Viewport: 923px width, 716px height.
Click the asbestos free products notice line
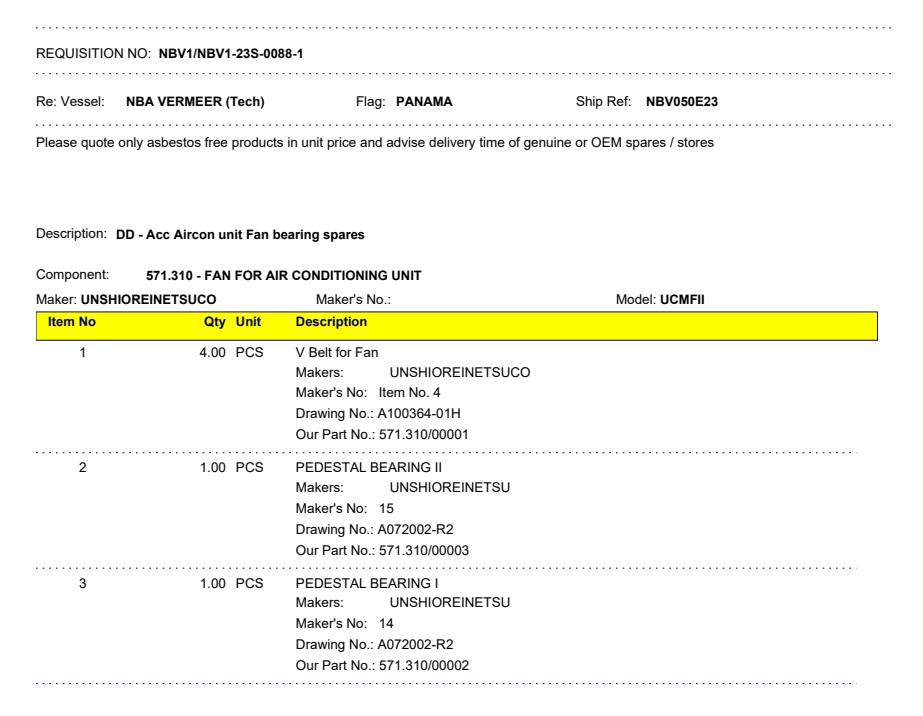click(374, 143)
